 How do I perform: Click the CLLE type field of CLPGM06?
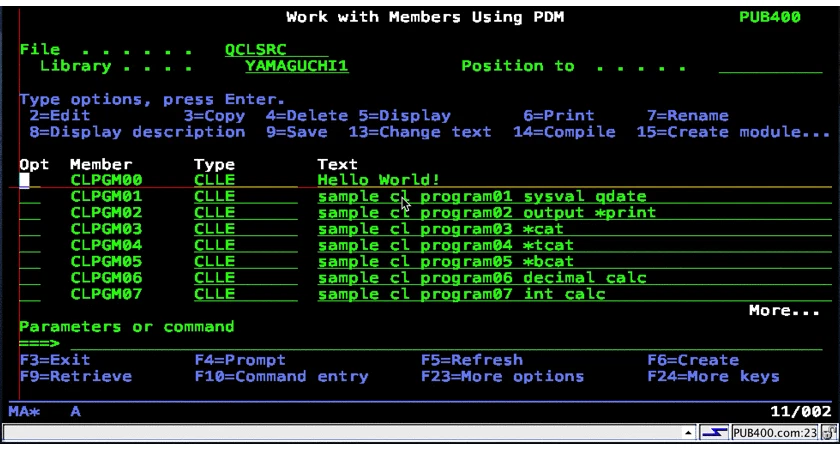[x=246, y=278]
